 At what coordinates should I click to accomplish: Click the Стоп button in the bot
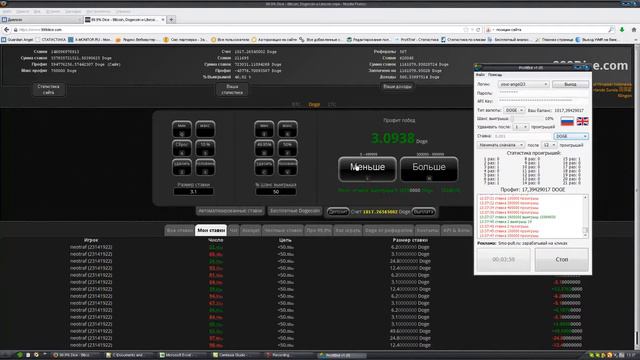tap(562, 259)
